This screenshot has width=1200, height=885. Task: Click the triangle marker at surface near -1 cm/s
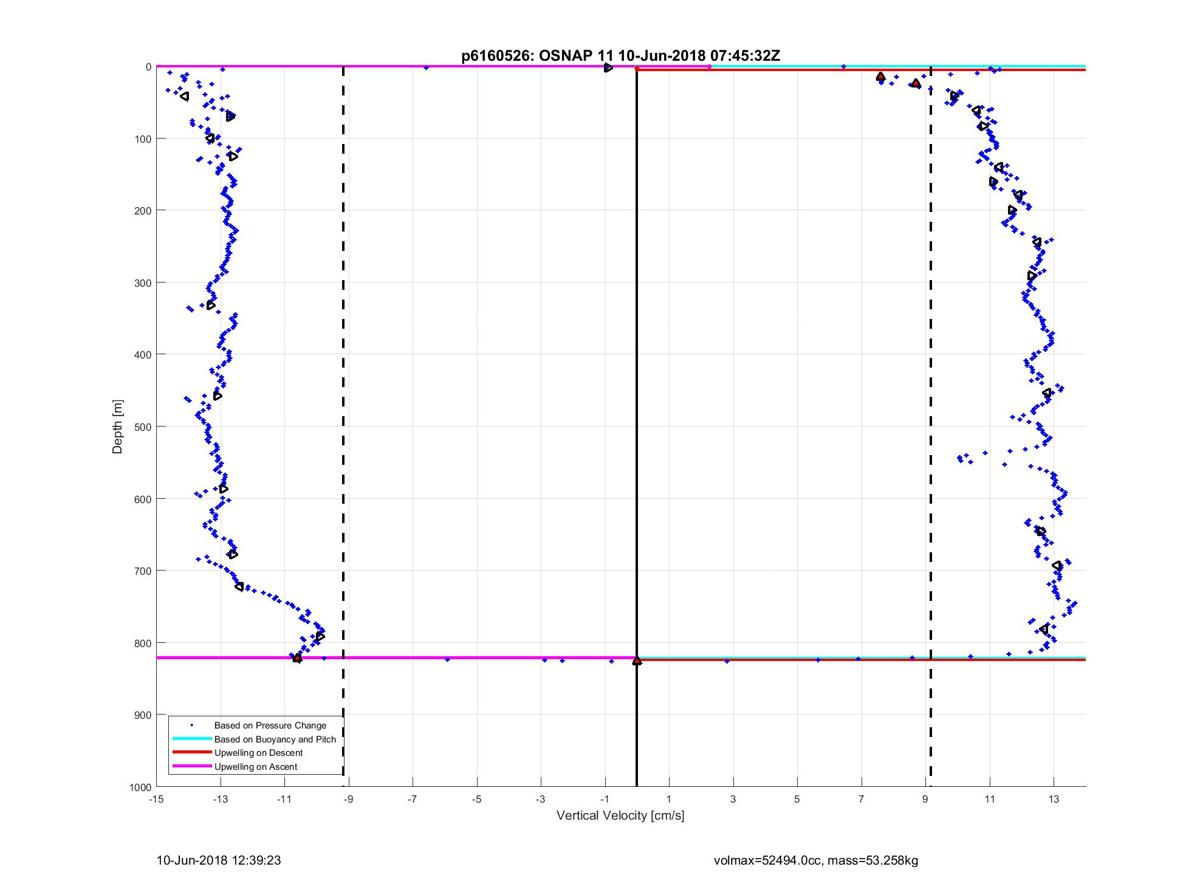pos(608,67)
